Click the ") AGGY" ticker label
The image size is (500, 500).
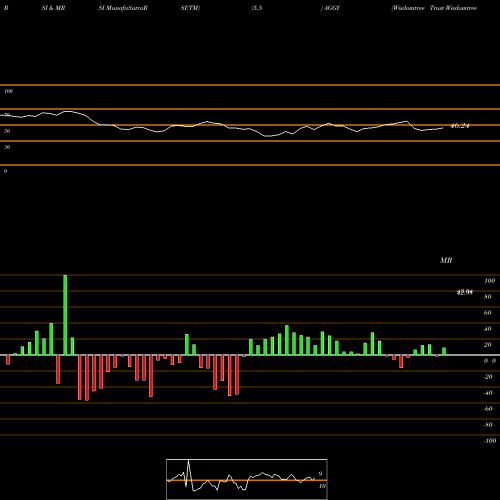(330, 8)
